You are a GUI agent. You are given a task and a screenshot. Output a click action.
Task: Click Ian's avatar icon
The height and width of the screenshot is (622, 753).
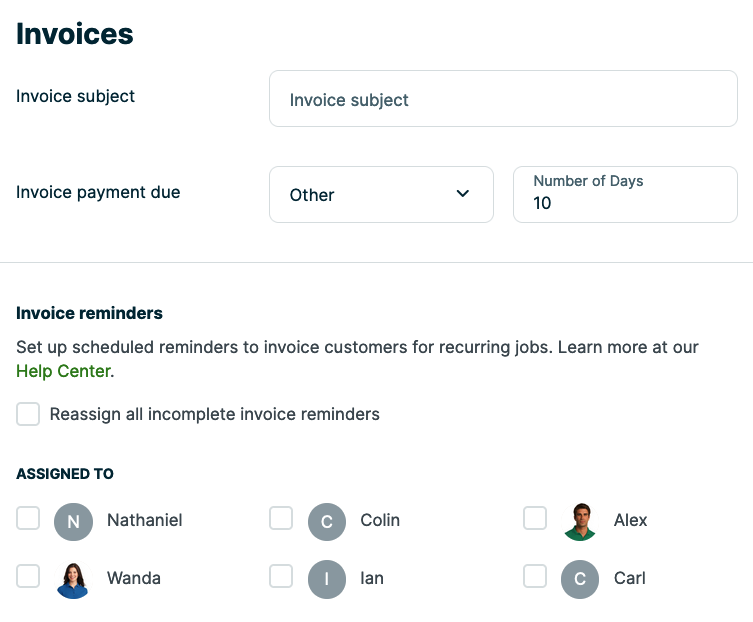coord(327,579)
